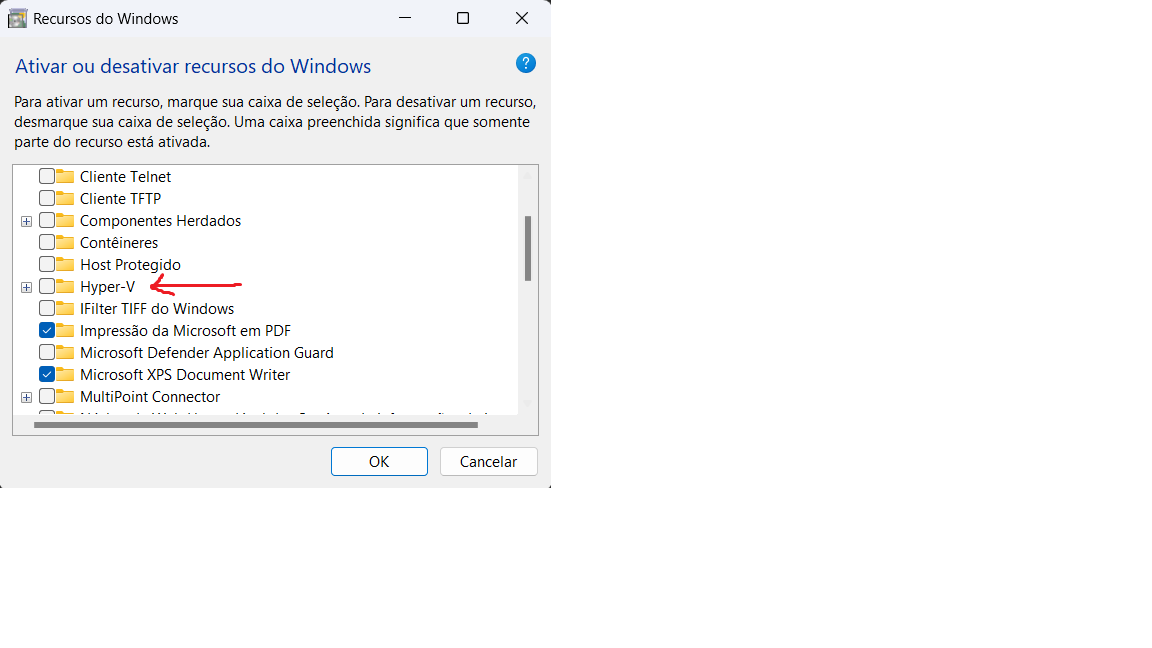Select the Hyper-V label in the list
The height and width of the screenshot is (648, 1152).
107,287
